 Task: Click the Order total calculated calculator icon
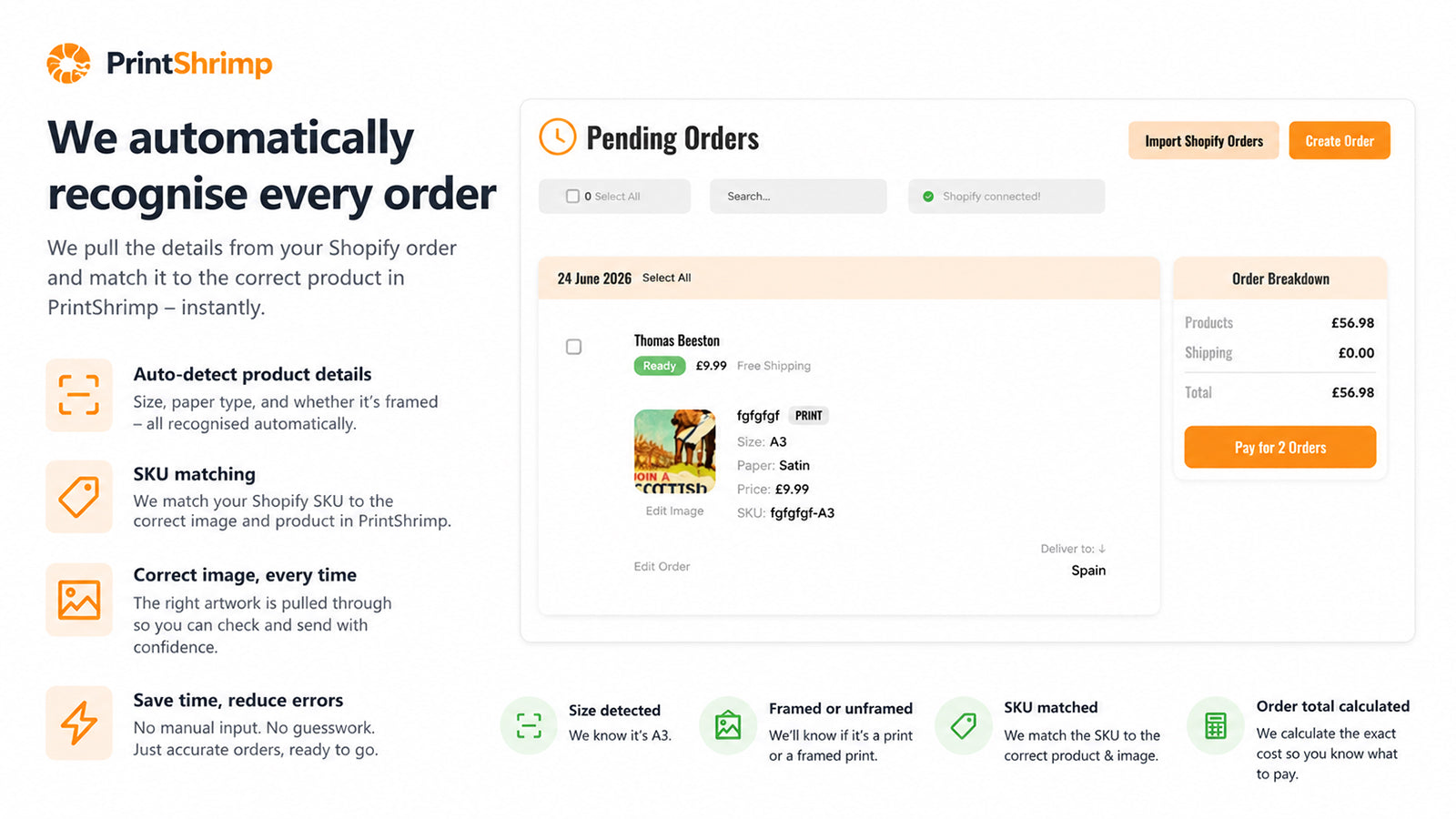tap(1216, 725)
